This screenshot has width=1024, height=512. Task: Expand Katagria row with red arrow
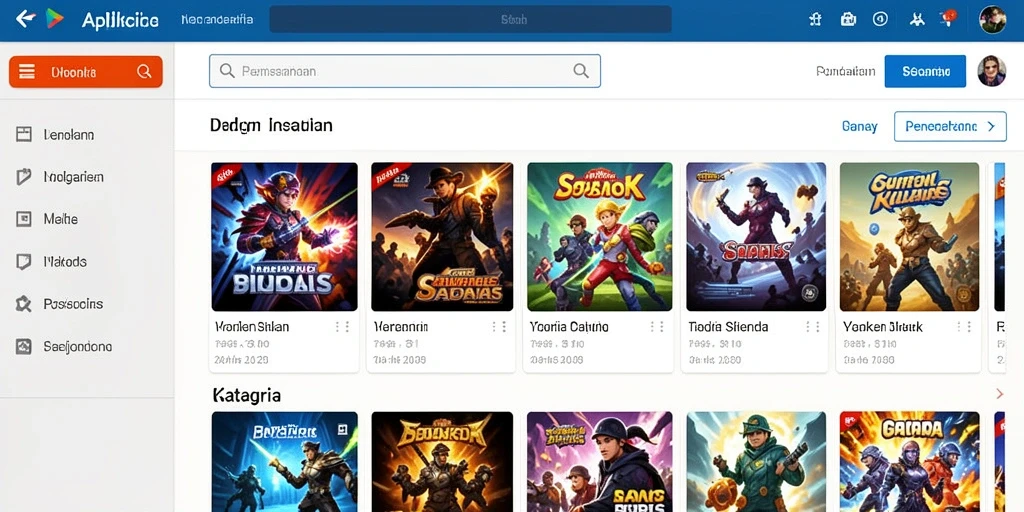click(999, 393)
